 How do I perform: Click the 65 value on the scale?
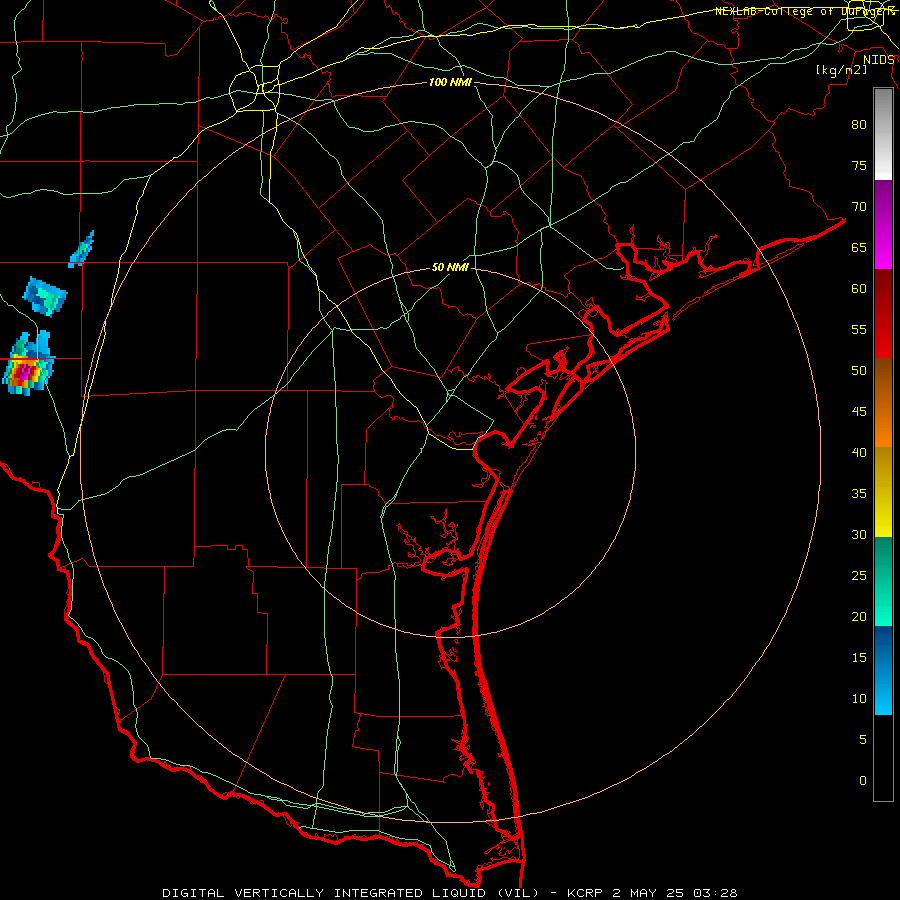[859, 247]
